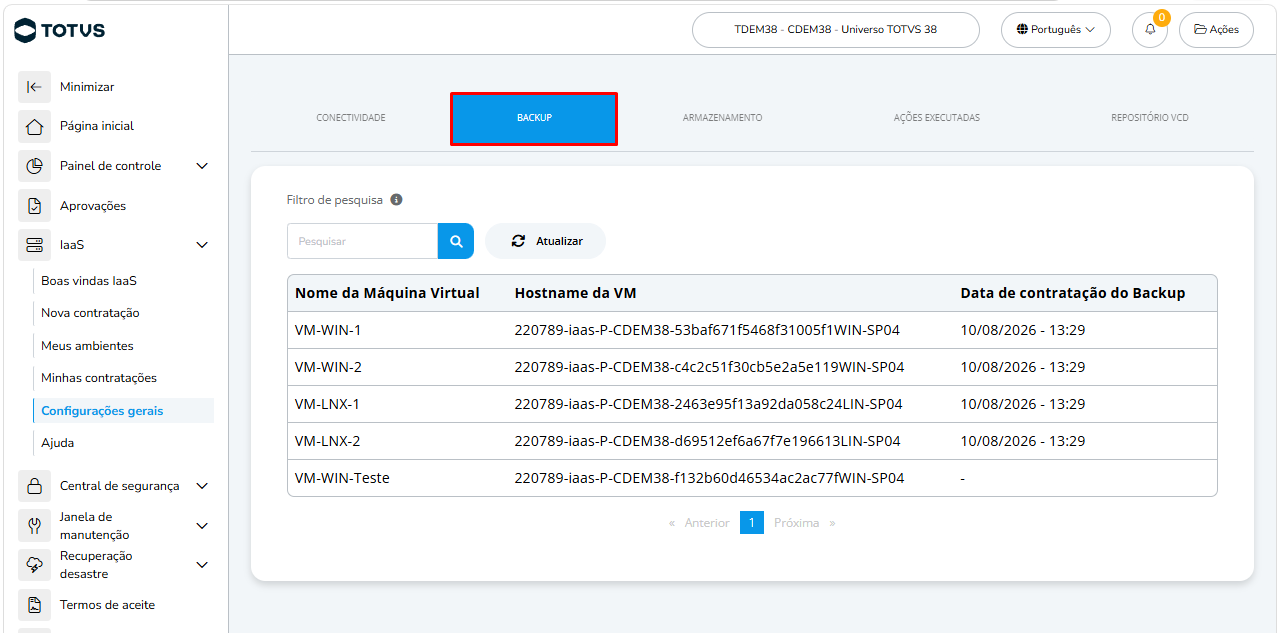Expand the Painel de controle chevron

202,166
